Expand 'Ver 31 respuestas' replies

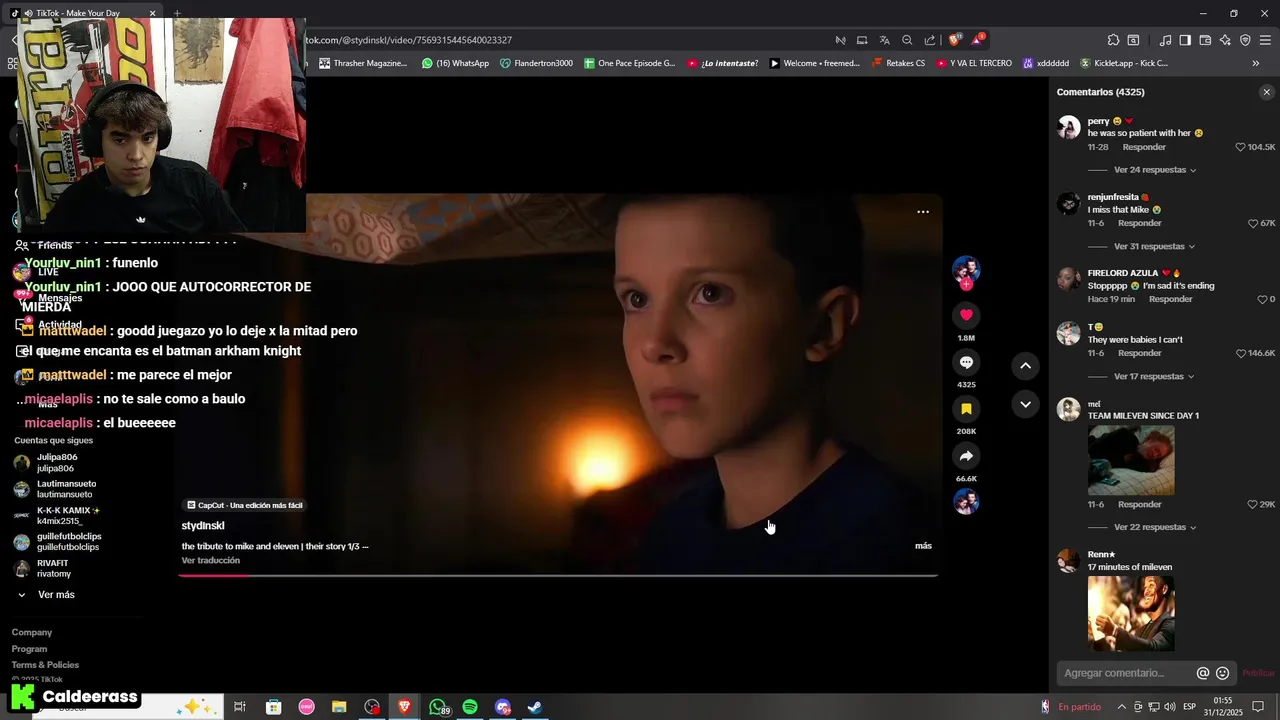[x=1154, y=246]
